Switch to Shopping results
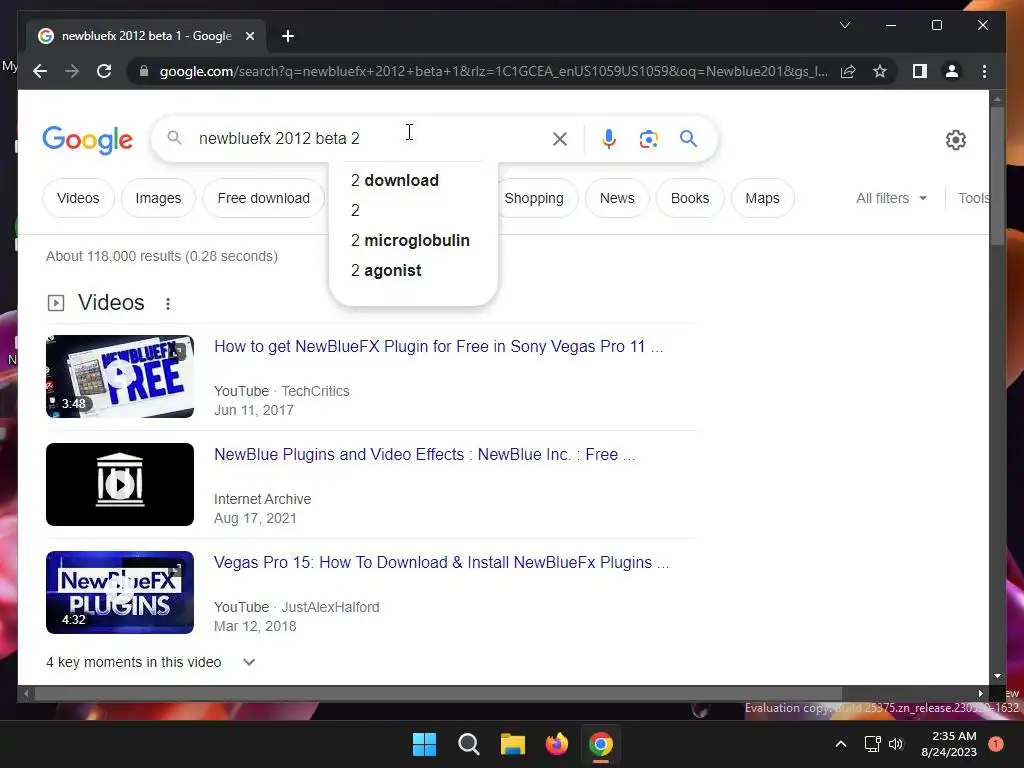Viewport: 1024px width, 768px height. (x=534, y=198)
